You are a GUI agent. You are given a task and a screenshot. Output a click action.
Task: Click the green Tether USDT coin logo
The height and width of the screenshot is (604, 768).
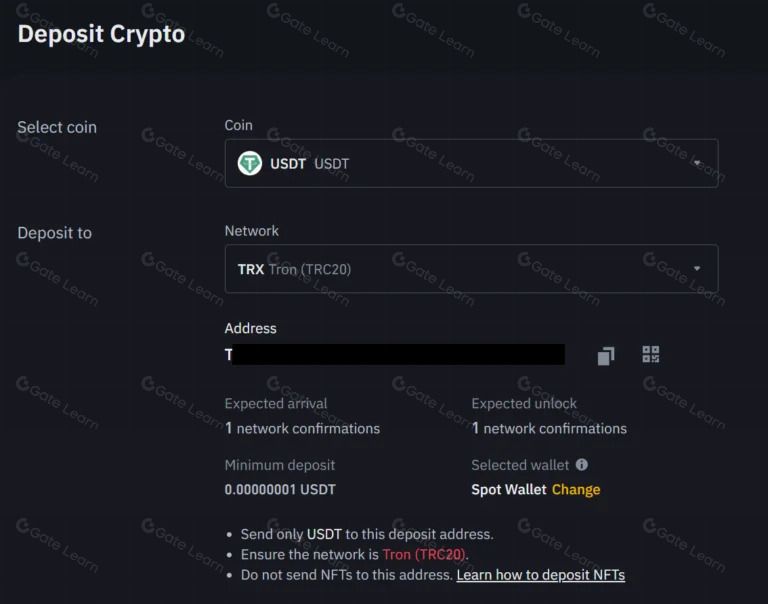tap(250, 163)
